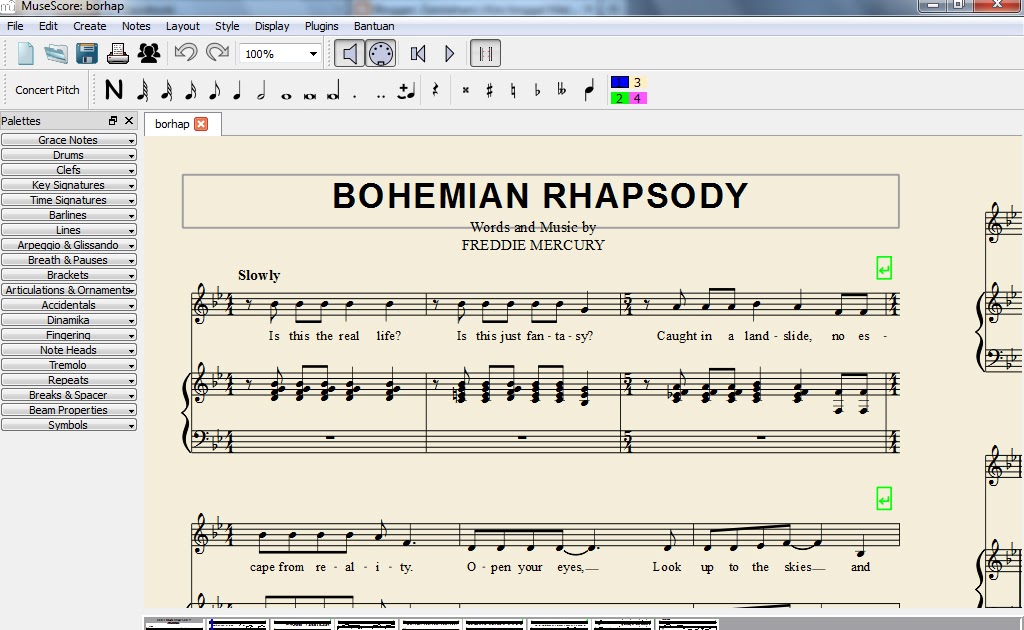Undo the last action

186,53
